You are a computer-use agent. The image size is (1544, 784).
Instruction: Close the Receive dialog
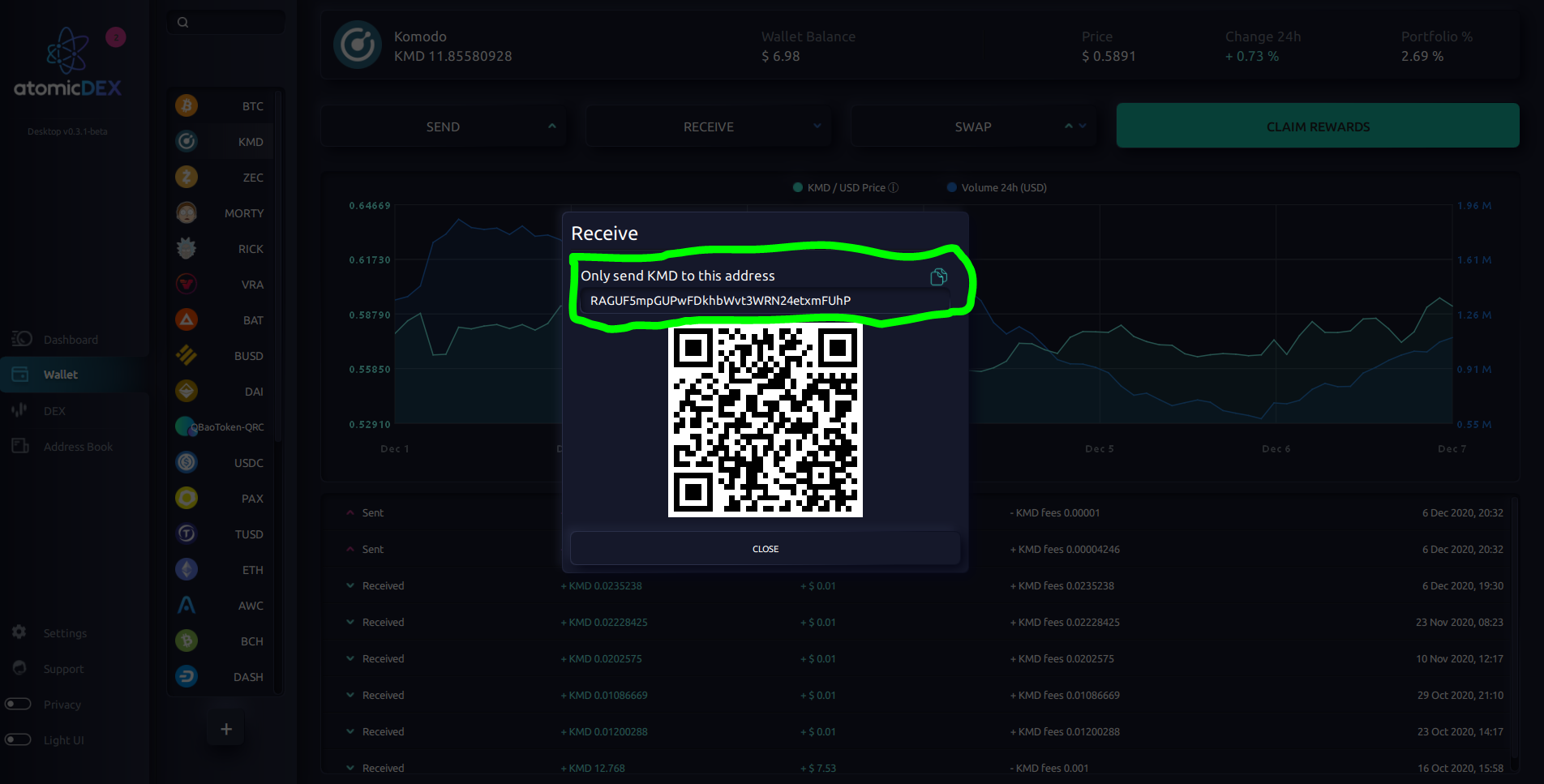766,549
